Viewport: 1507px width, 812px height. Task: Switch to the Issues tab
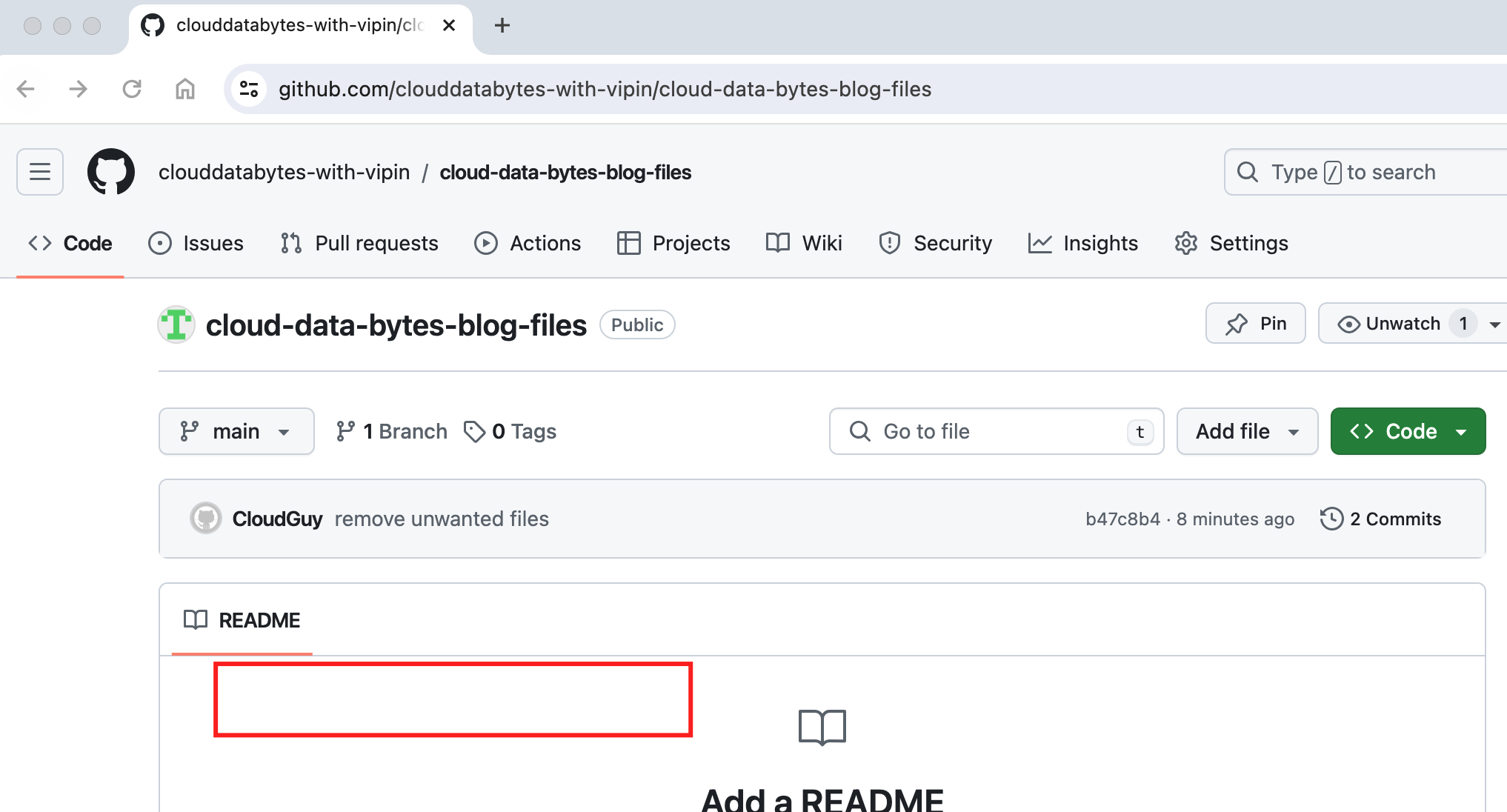click(x=196, y=243)
